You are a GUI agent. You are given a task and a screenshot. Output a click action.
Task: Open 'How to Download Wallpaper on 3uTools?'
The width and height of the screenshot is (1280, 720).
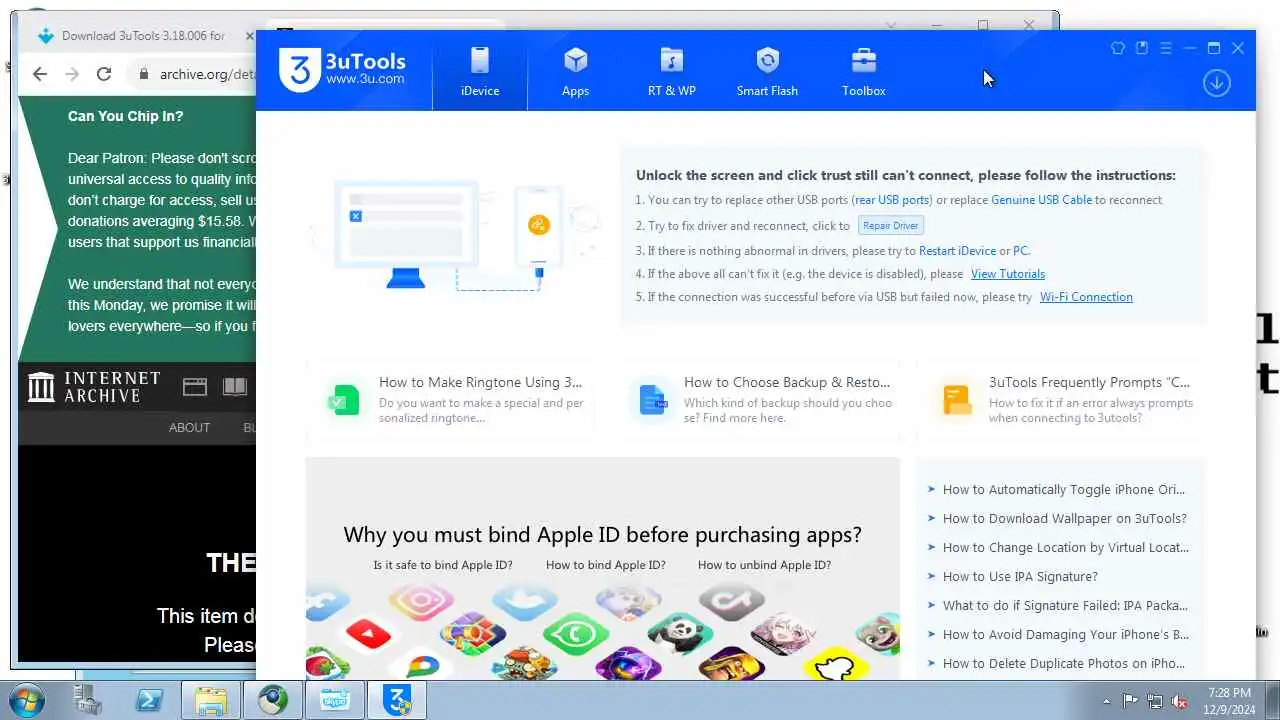1064,519
